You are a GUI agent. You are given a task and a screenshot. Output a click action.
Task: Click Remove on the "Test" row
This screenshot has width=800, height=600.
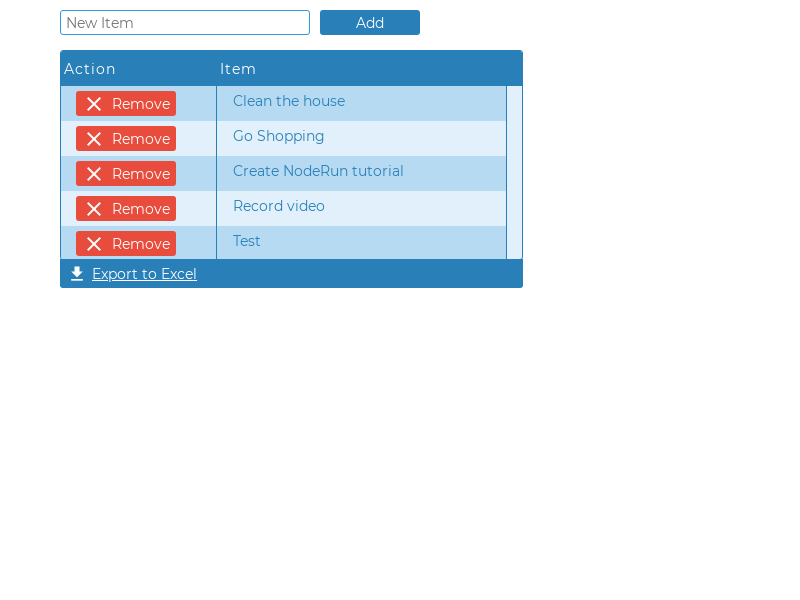coord(125,243)
